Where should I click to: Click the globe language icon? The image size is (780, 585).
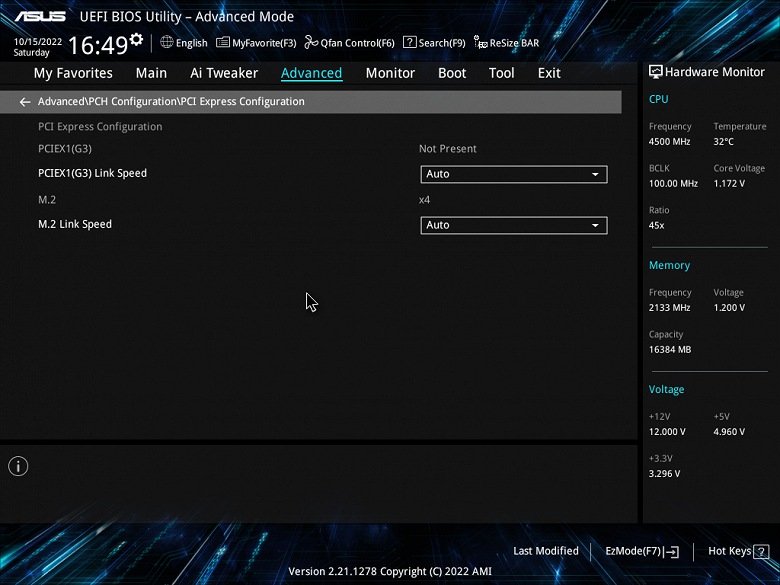(167, 42)
